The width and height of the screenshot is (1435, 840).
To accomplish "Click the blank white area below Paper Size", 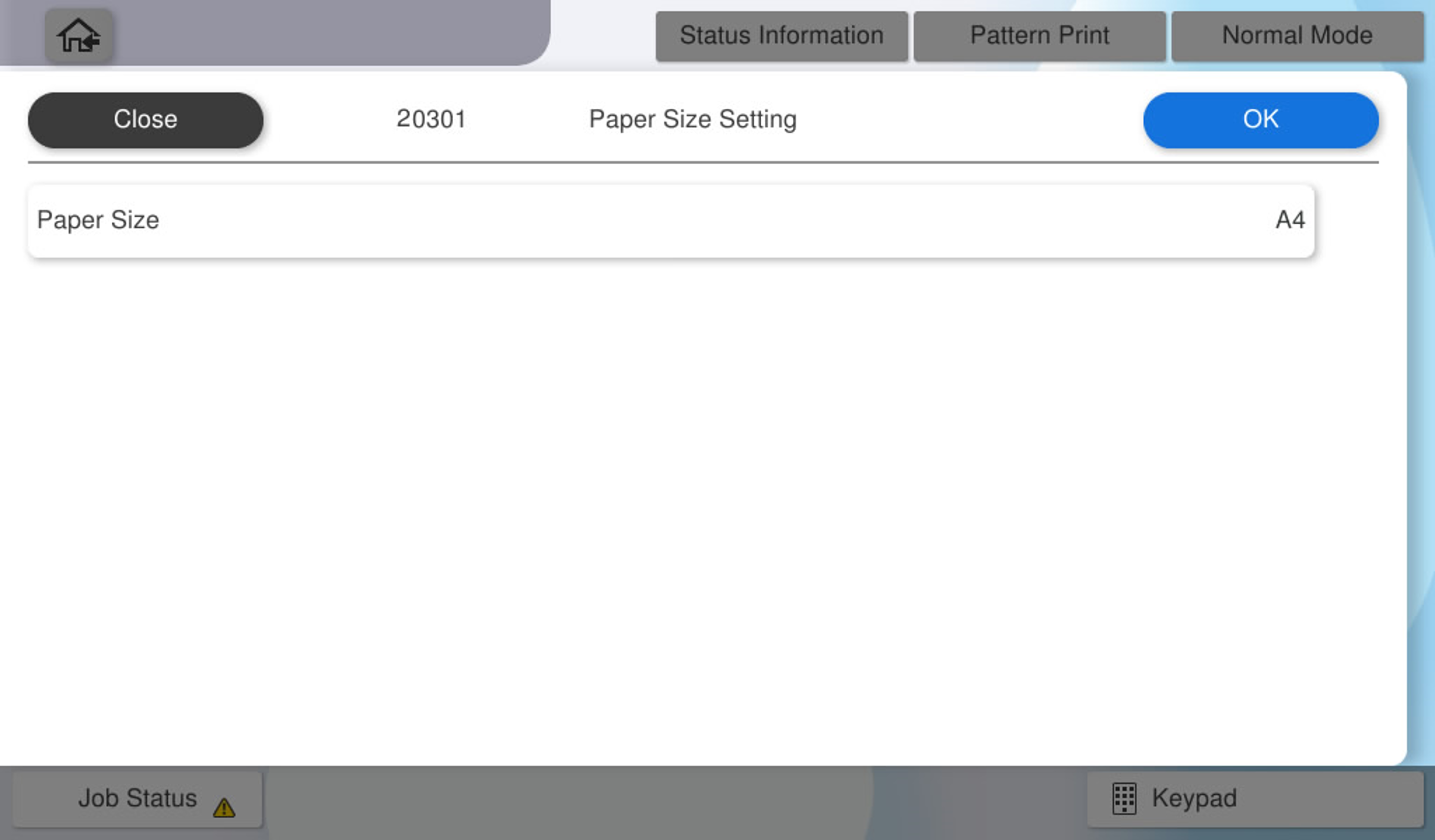I will 702,506.
